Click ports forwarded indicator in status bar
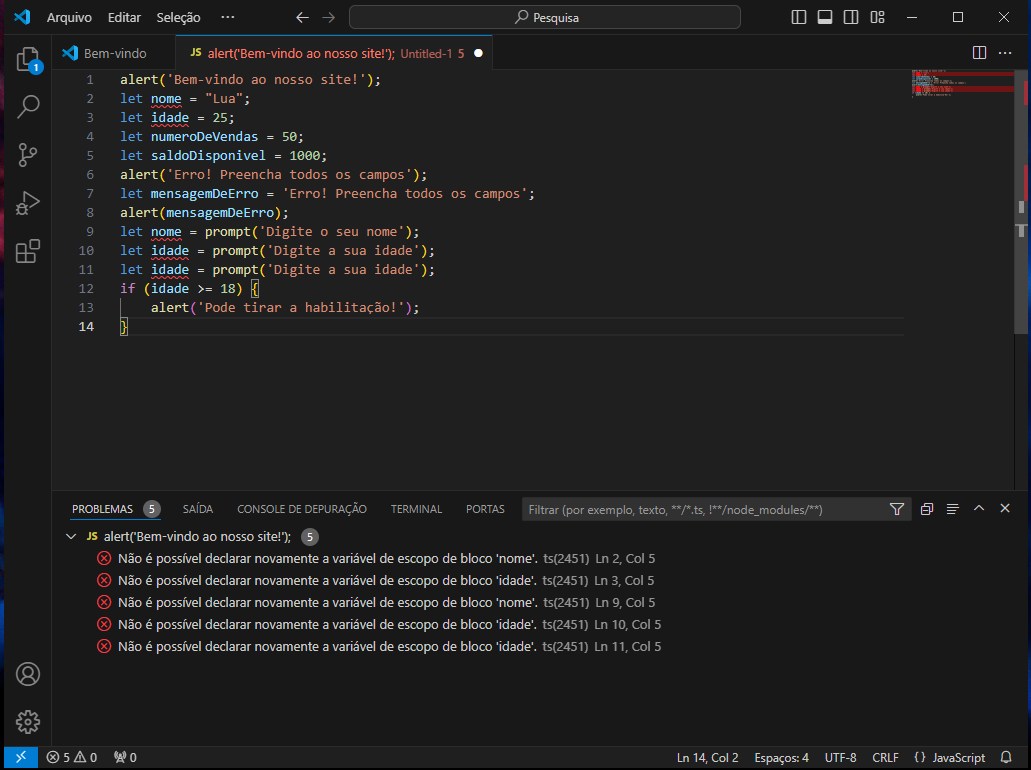The width and height of the screenshot is (1031, 770). click(x=125, y=758)
